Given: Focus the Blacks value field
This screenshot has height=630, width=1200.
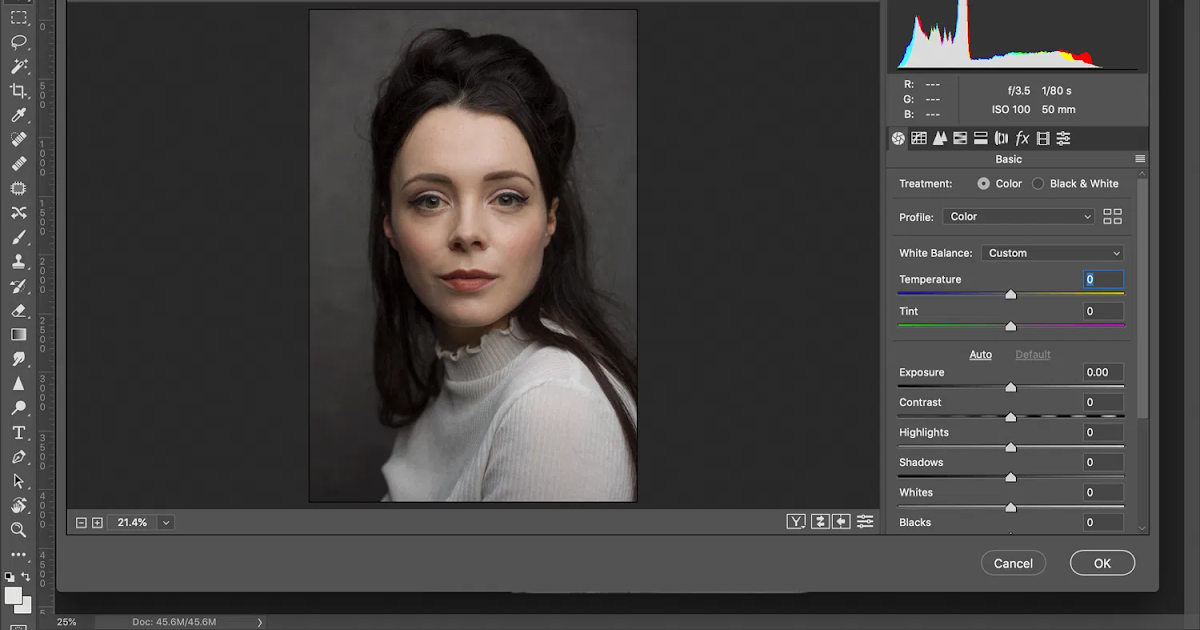Looking at the screenshot, I should (1104, 522).
